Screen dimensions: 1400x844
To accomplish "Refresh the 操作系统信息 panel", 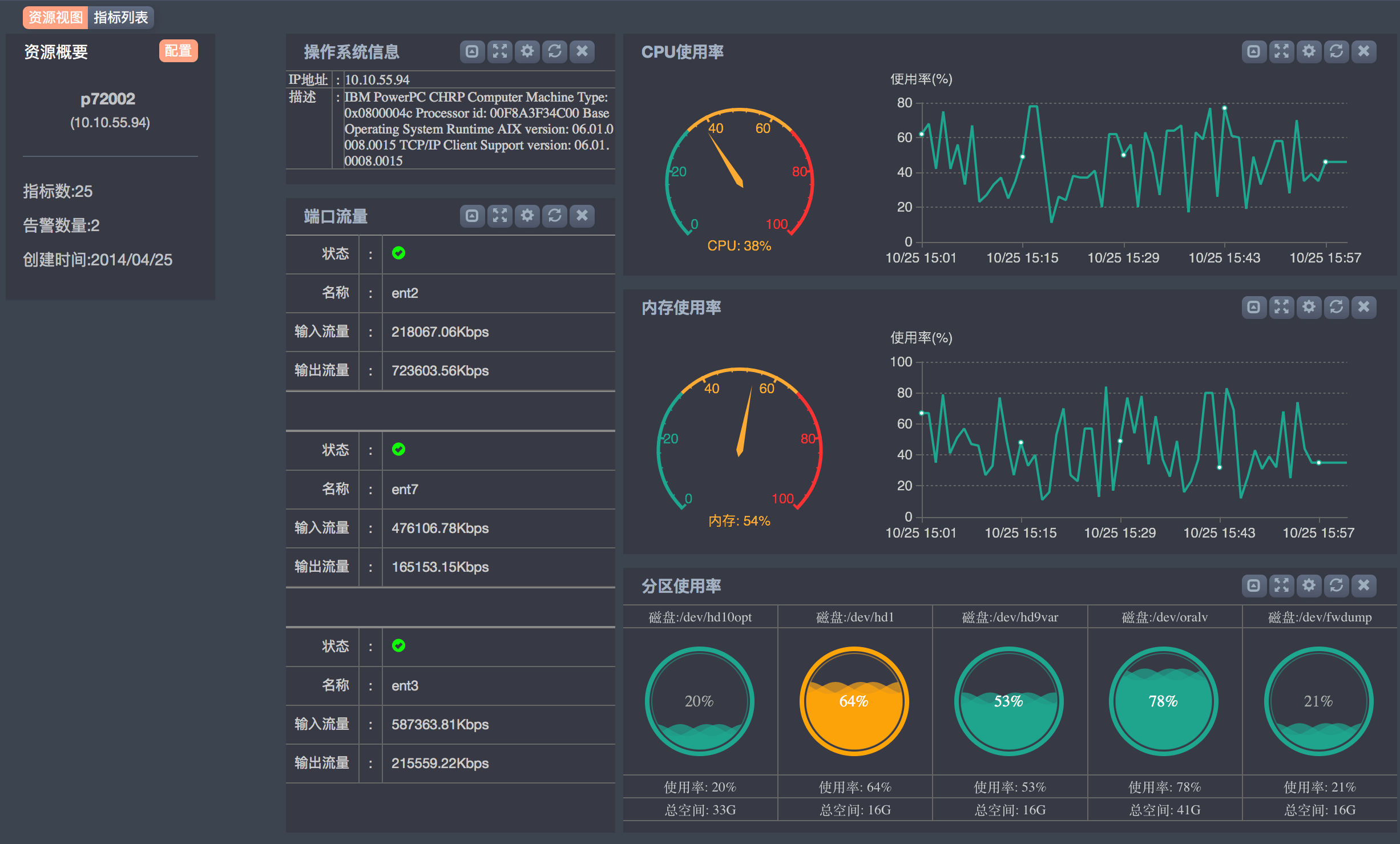I will (x=555, y=51).
